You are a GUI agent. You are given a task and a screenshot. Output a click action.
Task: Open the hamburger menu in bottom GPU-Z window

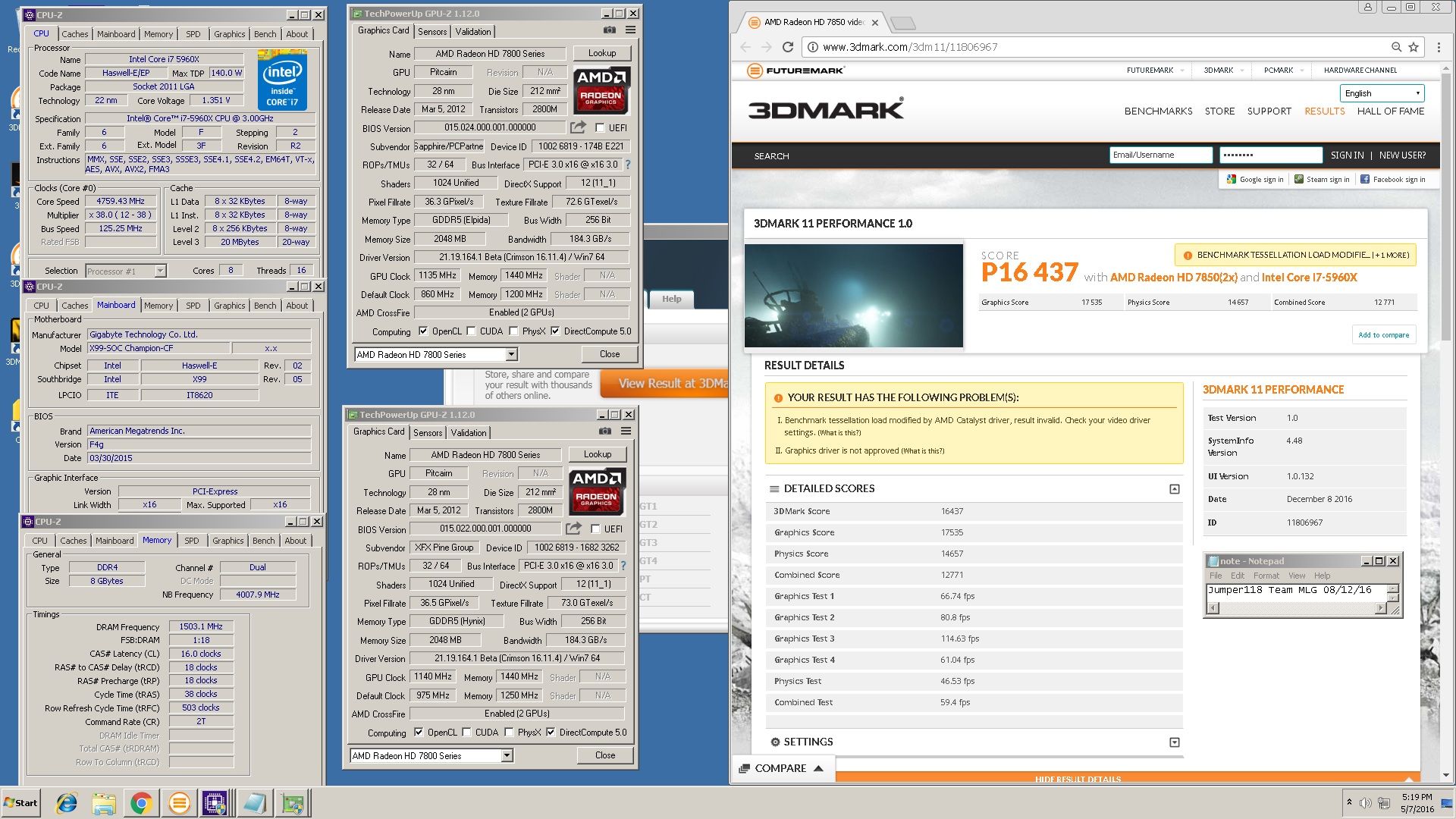626,431
